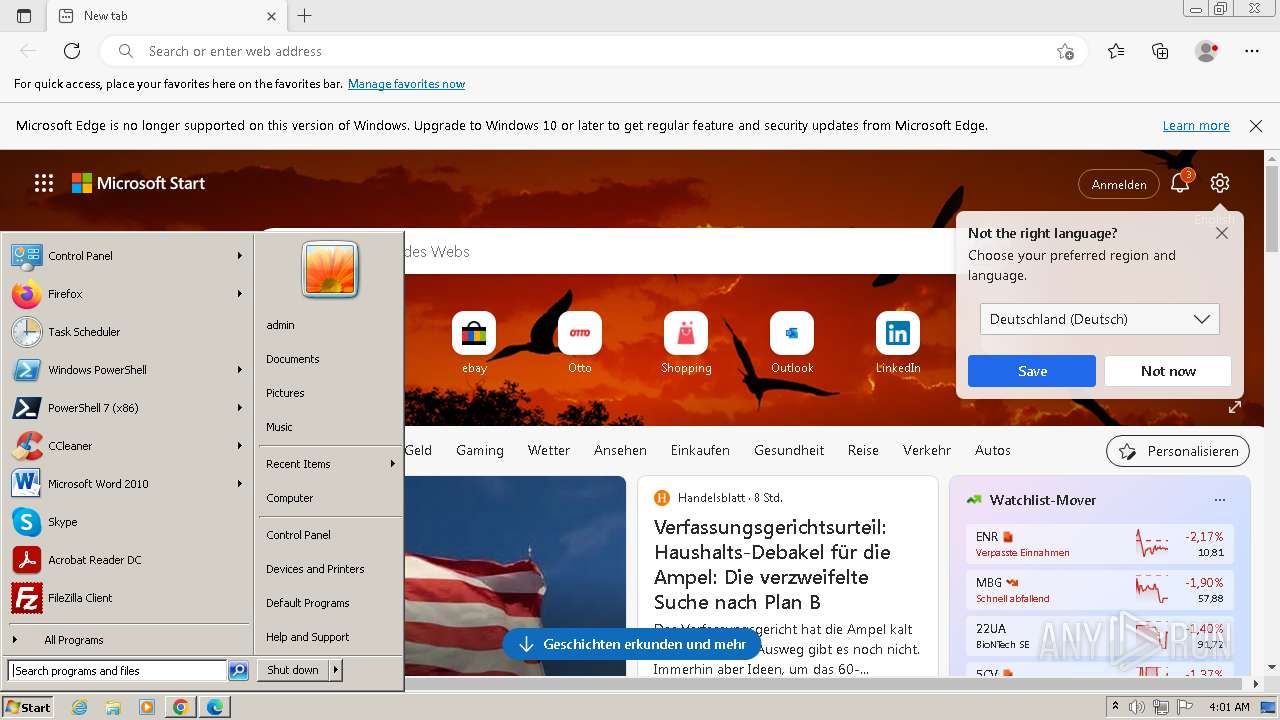
Task: Open the Edge profile avatar
Action: 1206,51
